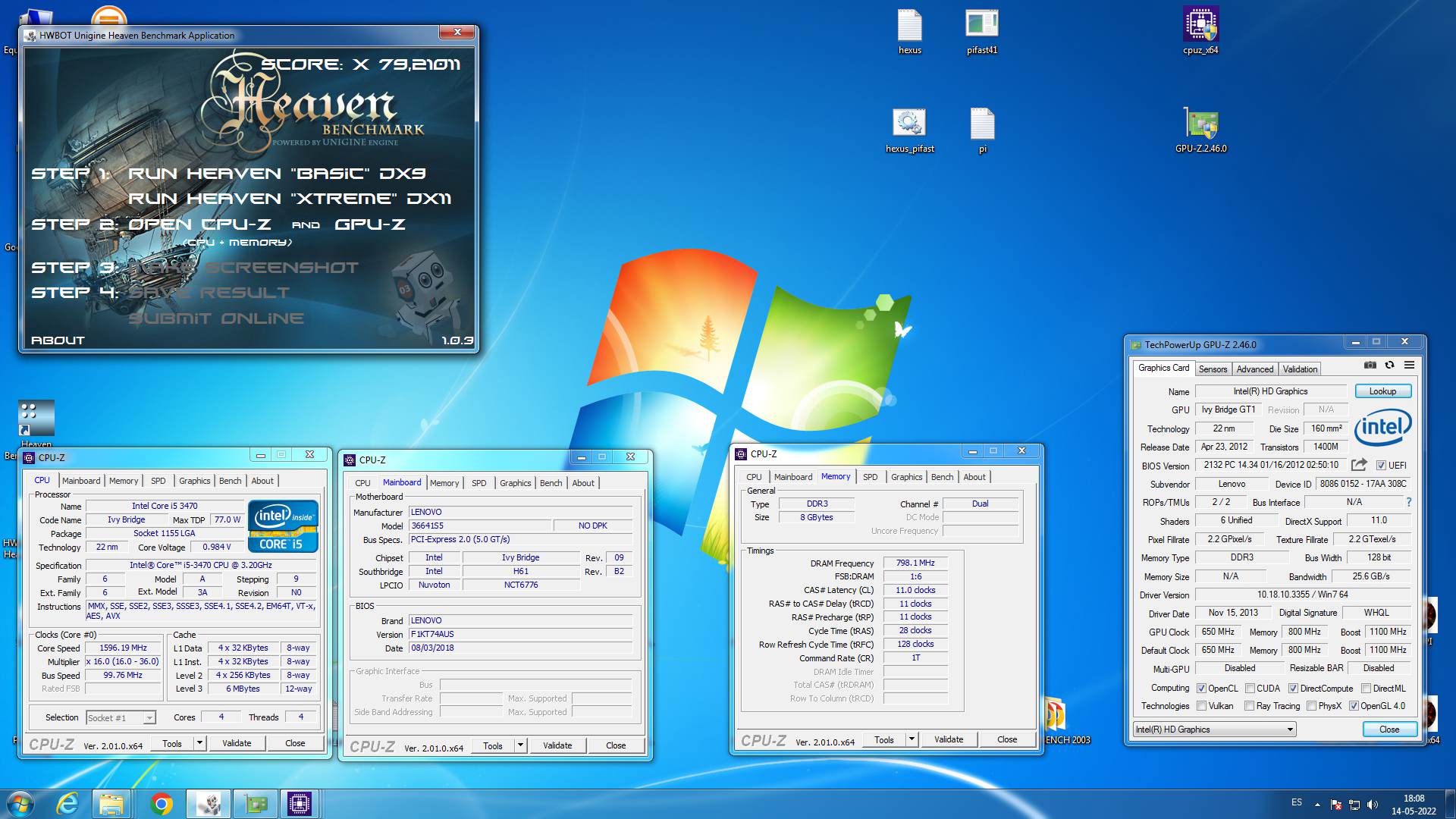
Task: Click the ES language indicator in the taskbar
Action: click(x=1297, y=802)
